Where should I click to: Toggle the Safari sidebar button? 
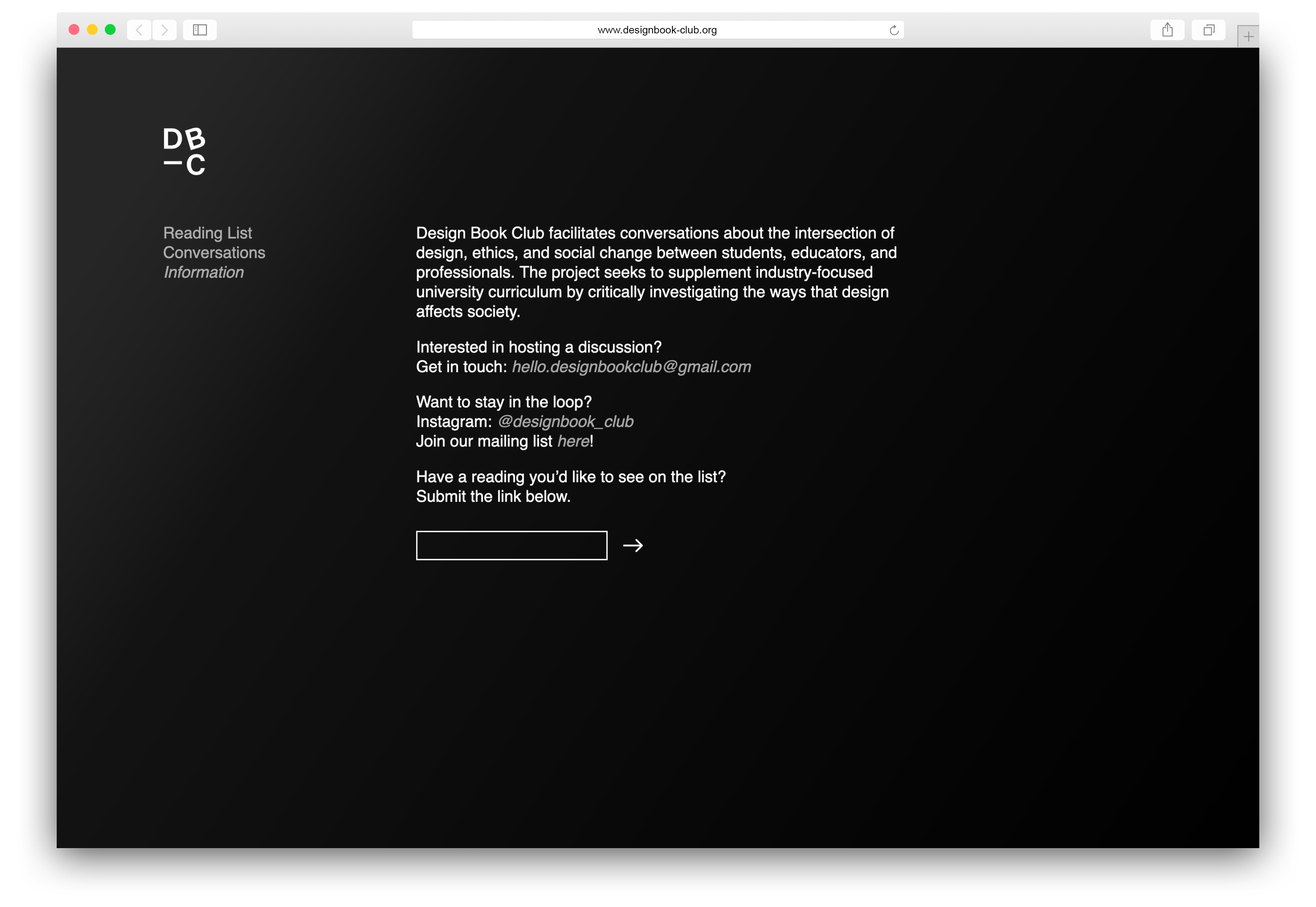(x=200, y=29)
